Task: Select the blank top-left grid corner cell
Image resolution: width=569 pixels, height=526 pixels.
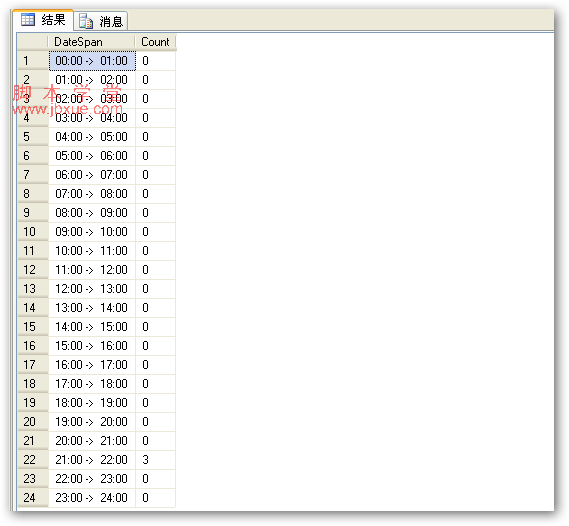Action: tap(33, 42)
